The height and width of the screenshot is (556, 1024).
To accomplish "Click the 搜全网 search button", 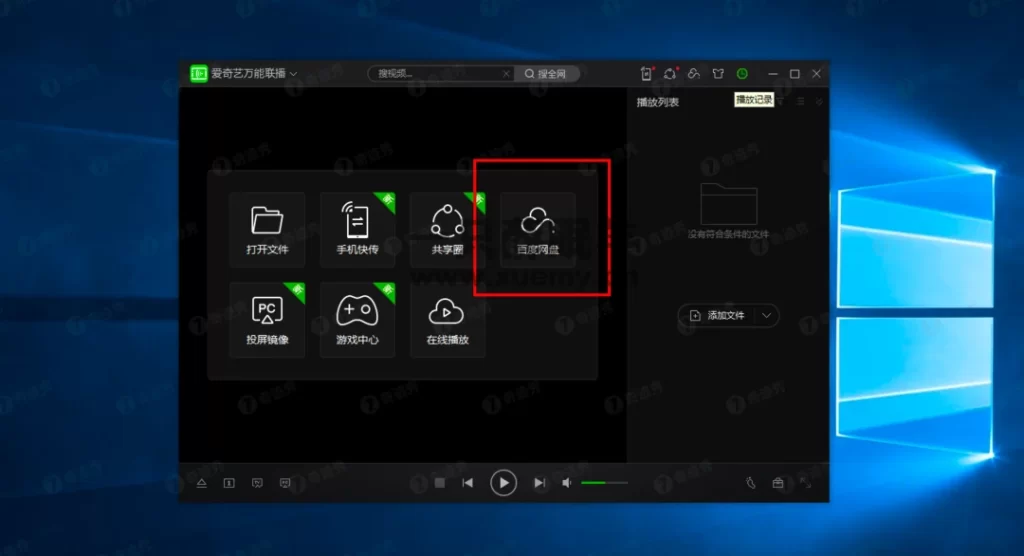I will point(546,74).
